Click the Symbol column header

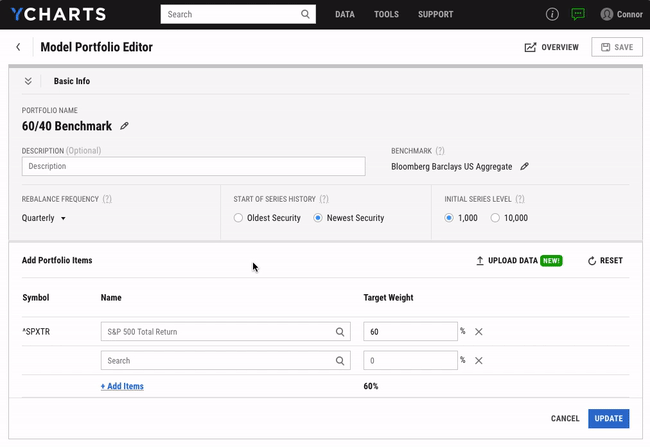pyautogui.click(x=36, y=298)
